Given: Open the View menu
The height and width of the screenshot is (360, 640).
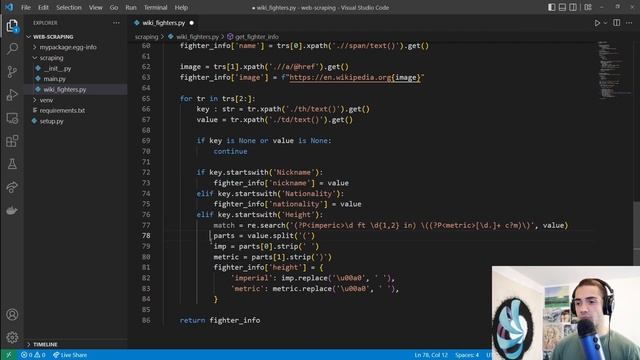Looking at the screenshot, I should point(96,7).
